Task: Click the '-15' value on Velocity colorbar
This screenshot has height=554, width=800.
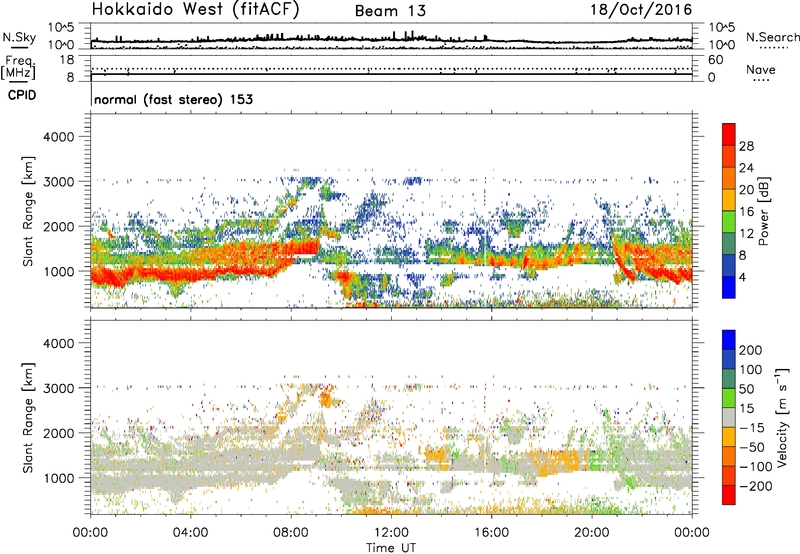Action: pyautogui.click(x=752, y=428)
